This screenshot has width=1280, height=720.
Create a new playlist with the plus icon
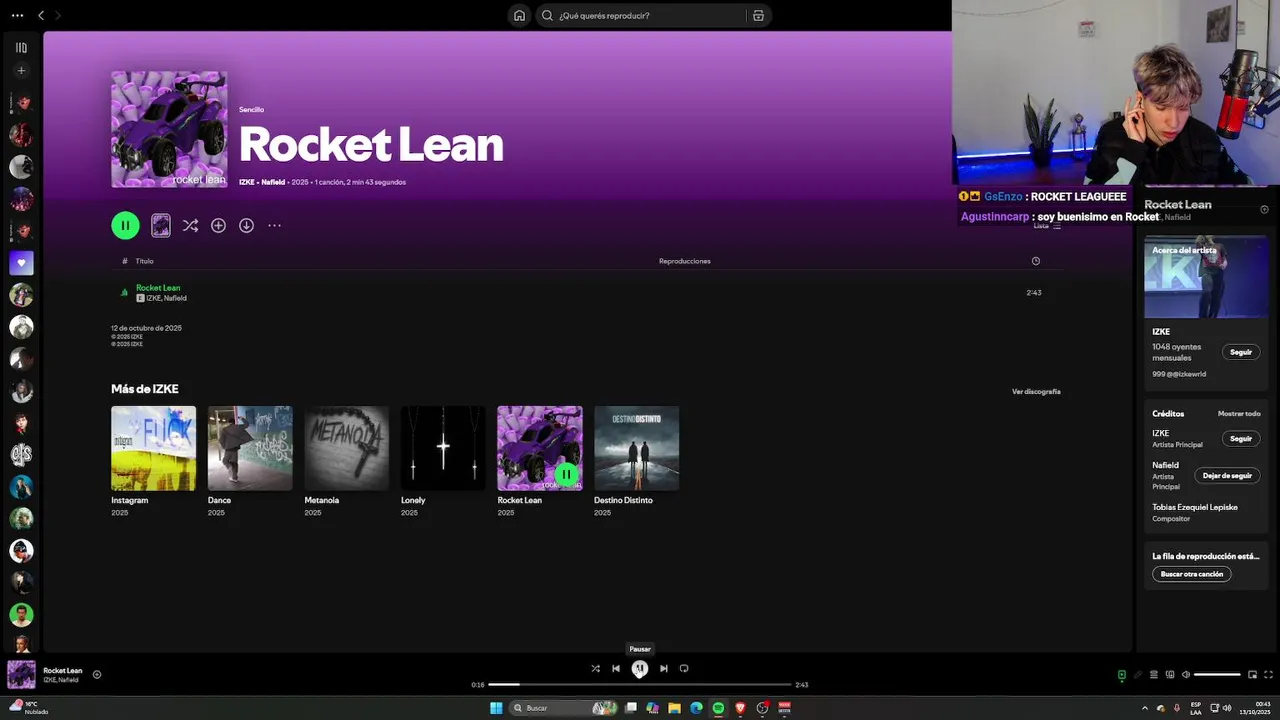click(x=21, y=71)
